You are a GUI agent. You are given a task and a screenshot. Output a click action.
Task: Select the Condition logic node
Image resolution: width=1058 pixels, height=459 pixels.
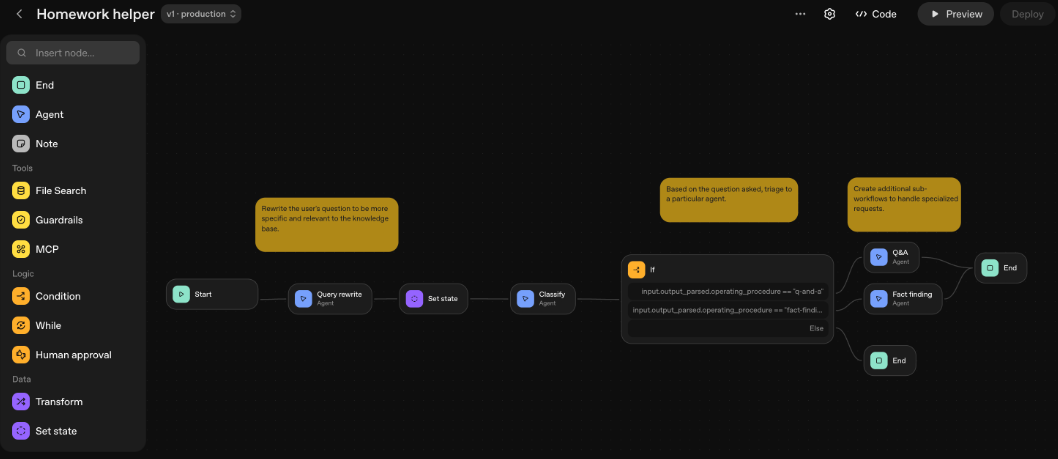[x=57, y=296]
